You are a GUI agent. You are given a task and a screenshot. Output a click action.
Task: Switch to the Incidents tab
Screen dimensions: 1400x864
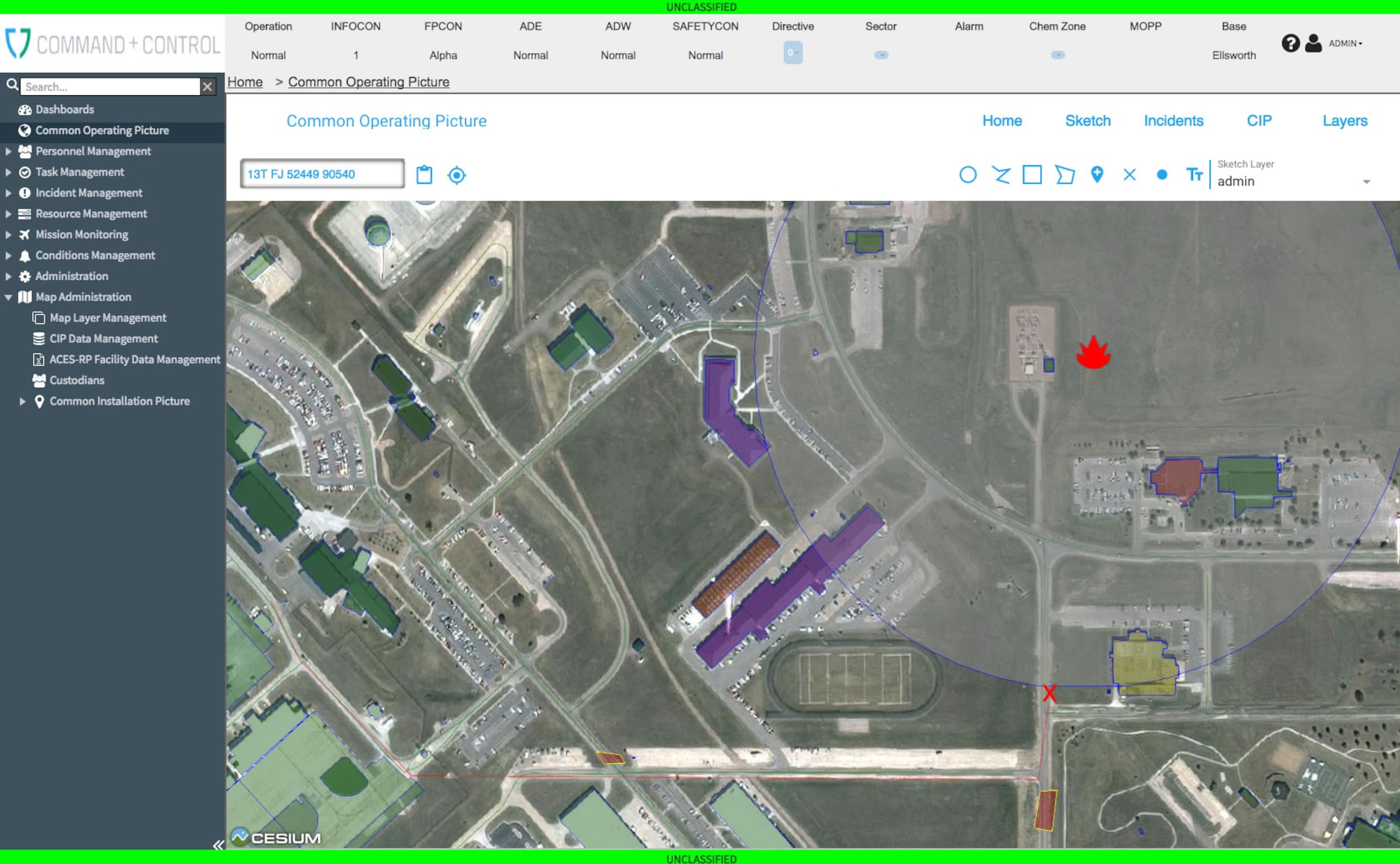pyautogui.click(x=1174, y=121)
